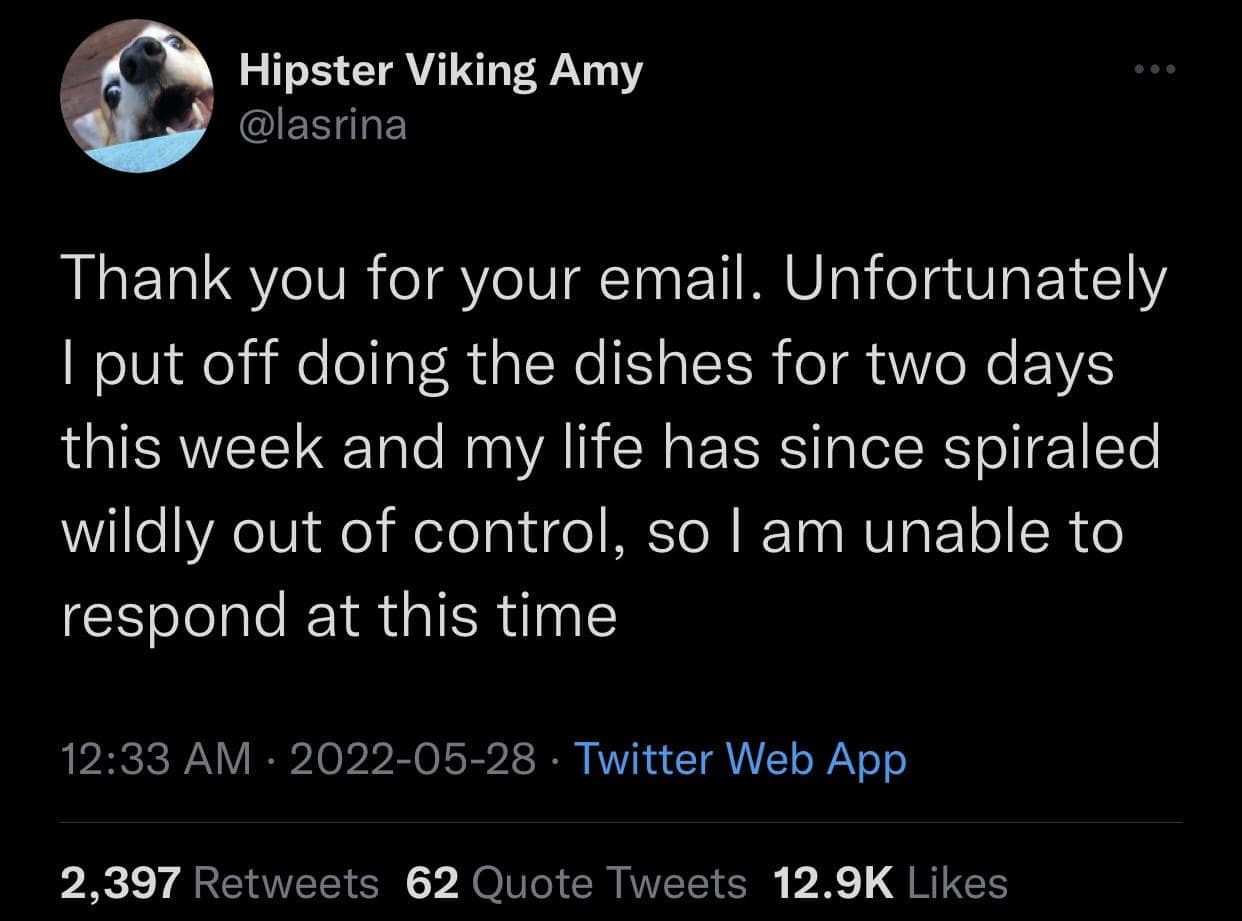Click the 2022-05-28 date
Screen dimensions: 1242x921
409,759
